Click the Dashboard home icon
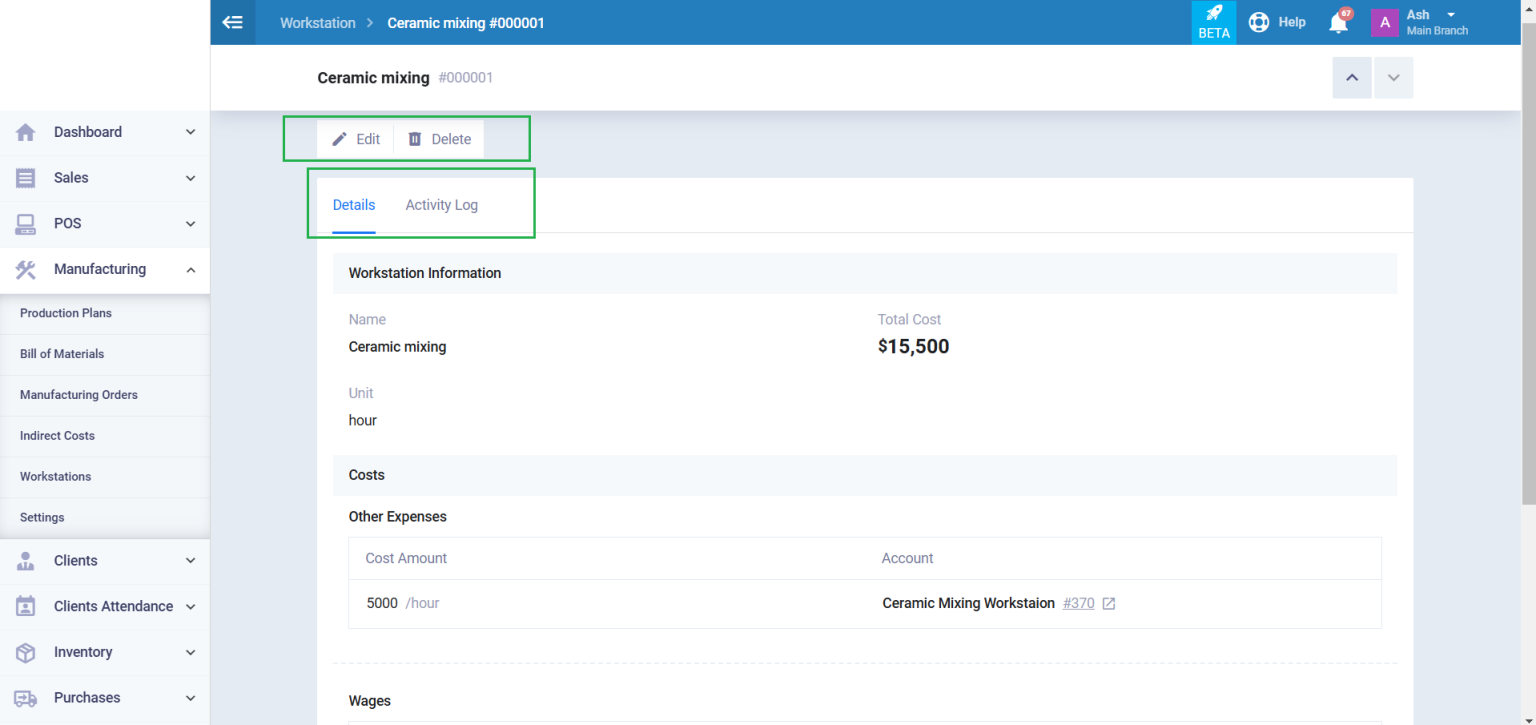The width and height of the screenshot is (1536, 725). (x=26, y=132)
